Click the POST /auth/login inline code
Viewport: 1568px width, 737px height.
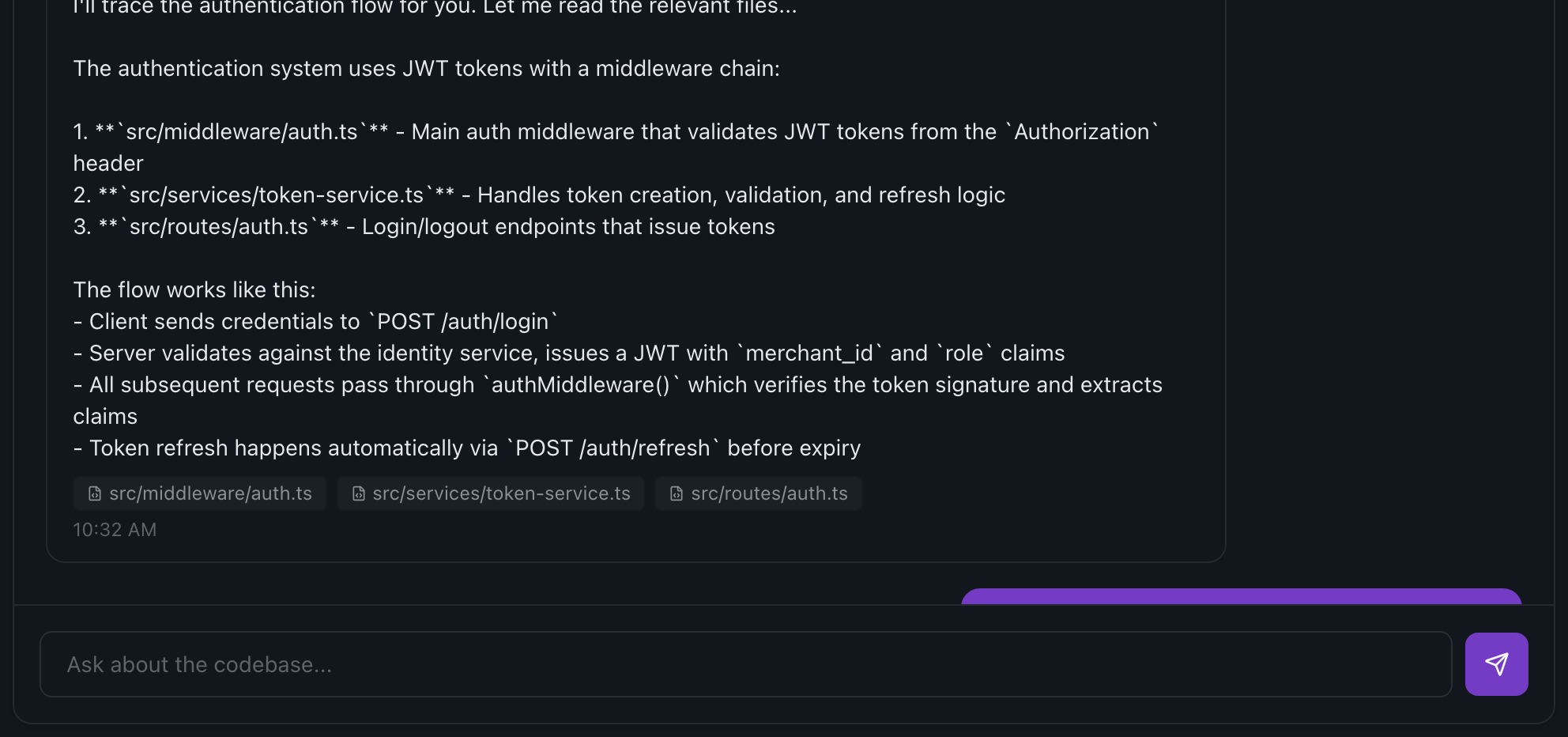point(463,322)
